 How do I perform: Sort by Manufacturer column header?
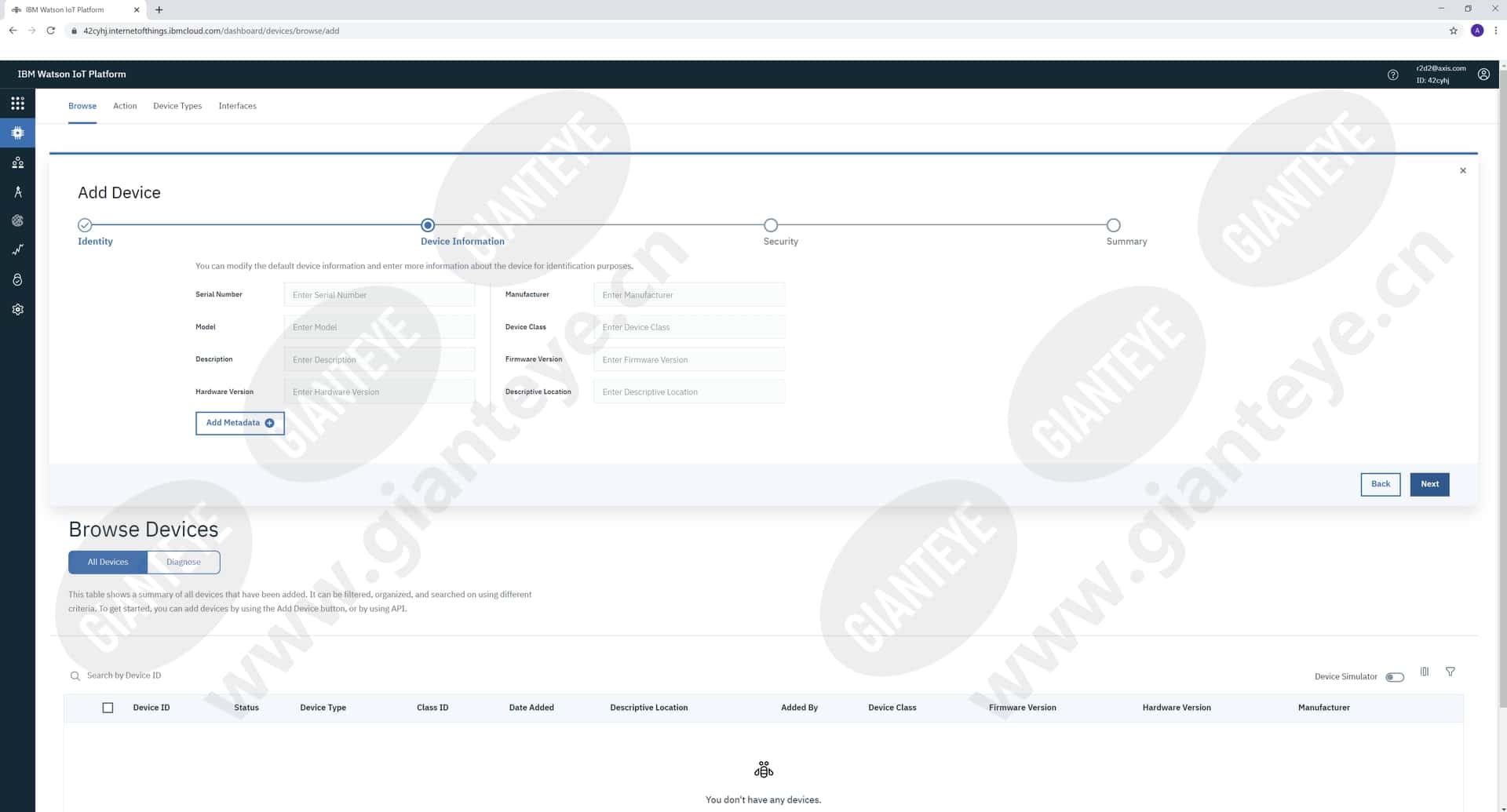pyautogui.click(x=1323, y=708)
